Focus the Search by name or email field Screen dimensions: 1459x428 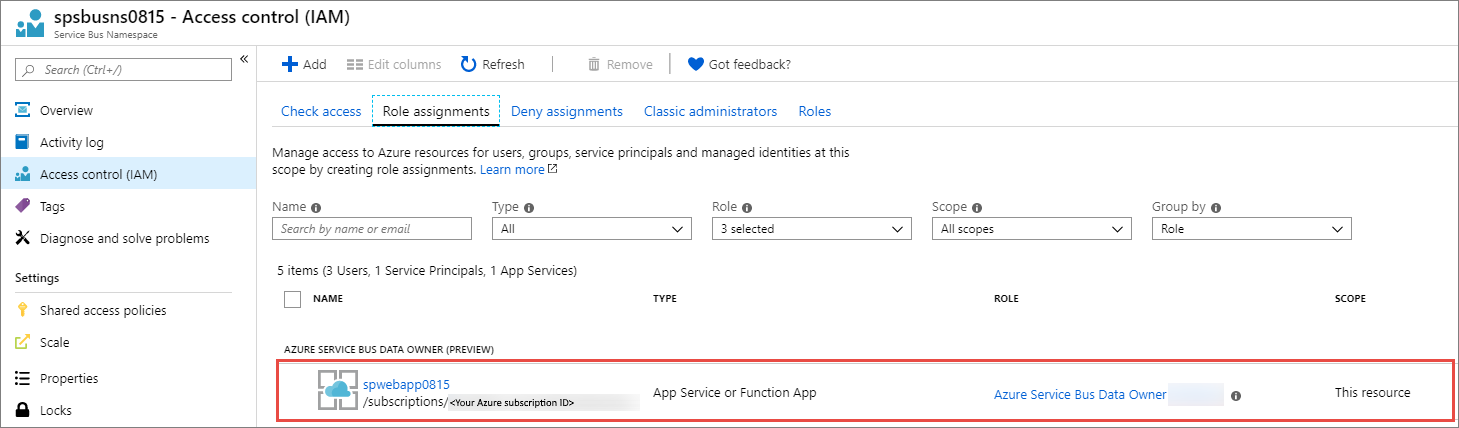click(x=372, y=229)
